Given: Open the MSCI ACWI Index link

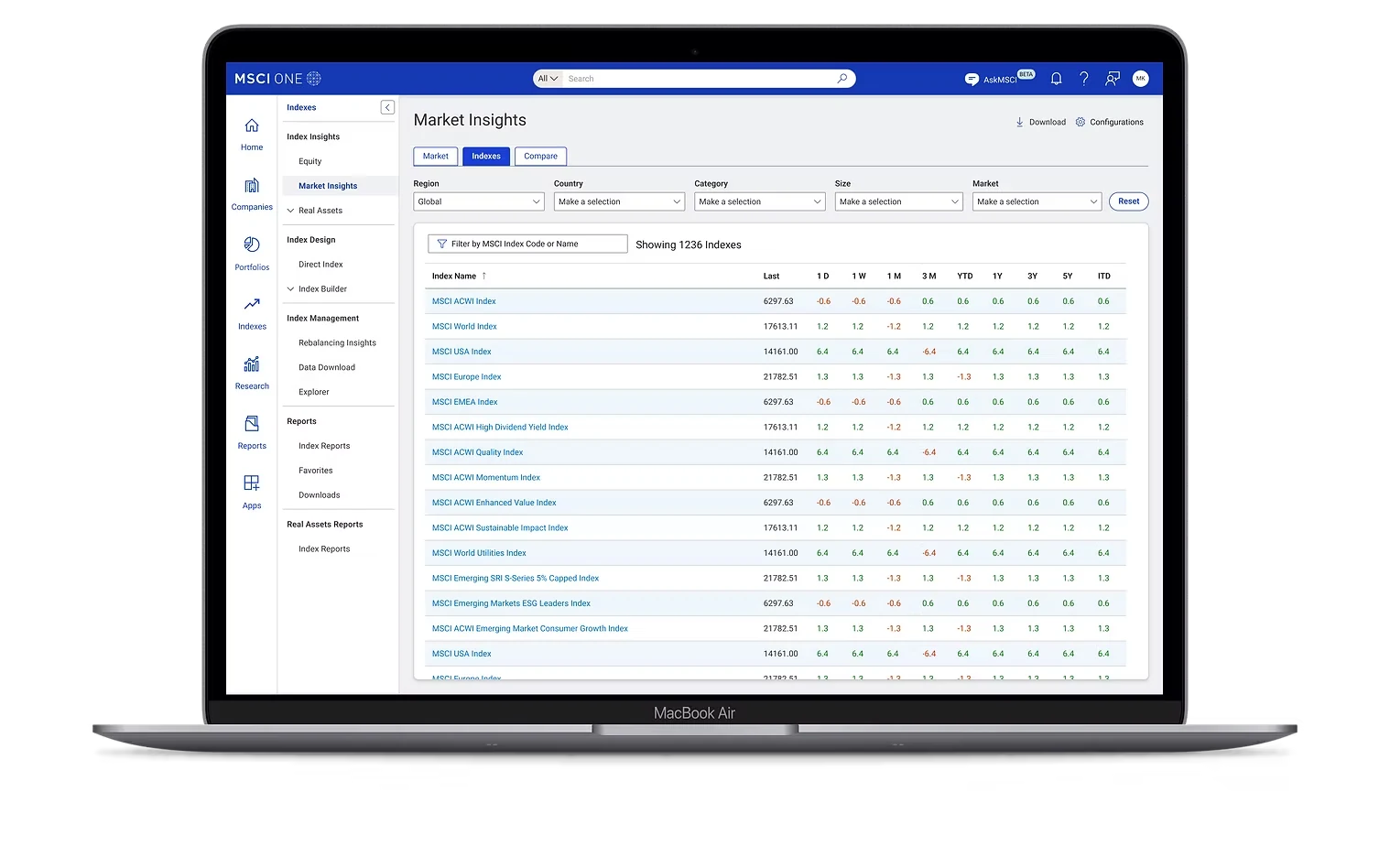Looking at the screenshot, I should pos(464,301).
